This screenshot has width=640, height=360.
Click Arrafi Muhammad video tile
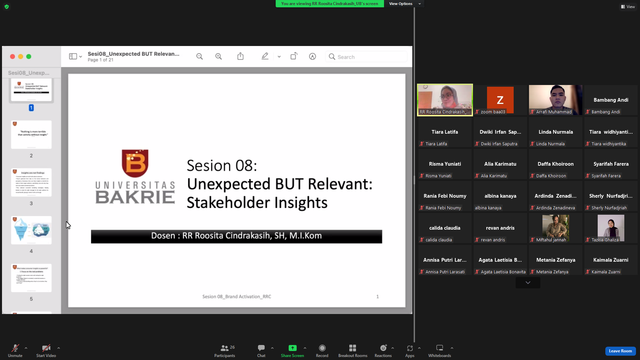tap(556, 100)
